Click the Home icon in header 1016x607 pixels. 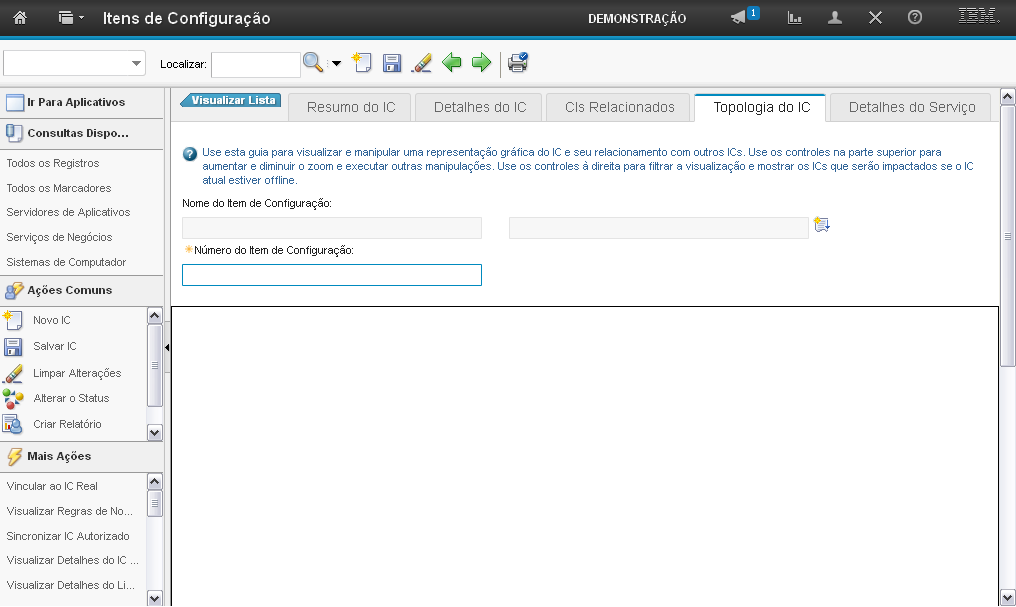pyautogui.click(x=19, y=18)
